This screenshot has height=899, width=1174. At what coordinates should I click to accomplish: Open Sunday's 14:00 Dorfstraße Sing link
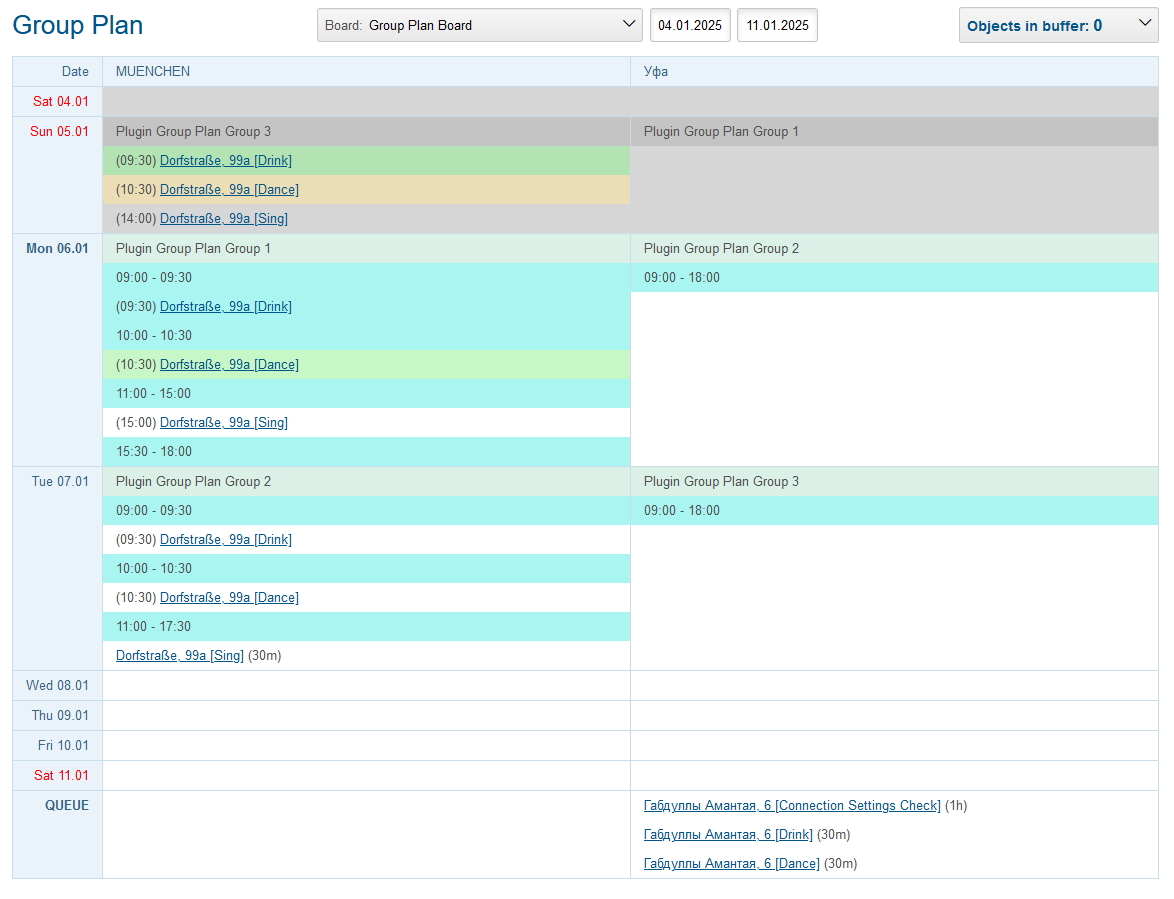pyautogui.click(x=223, y=219)
